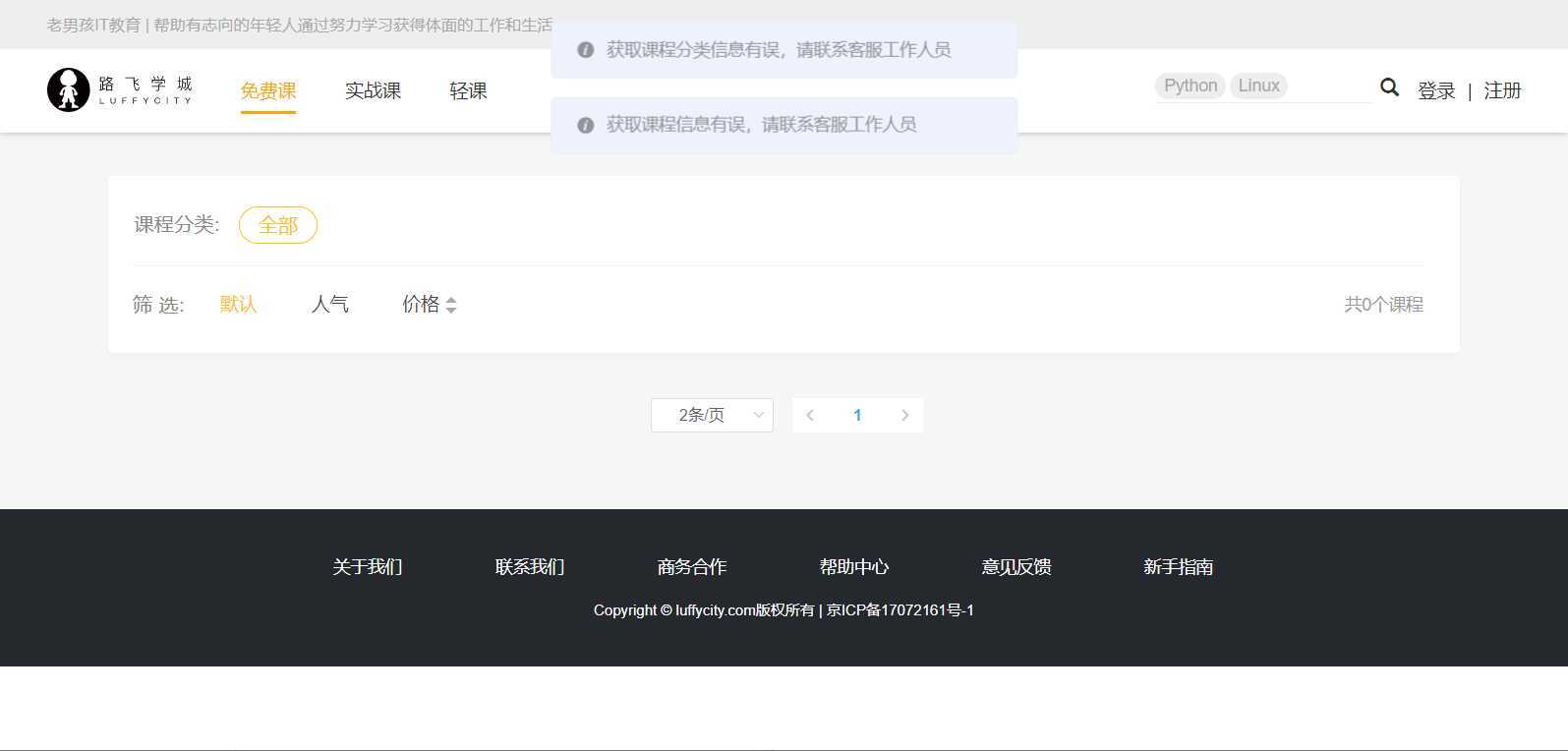
Task: Click the 老男孩IT教育 header slogan
Action: (x=300, y=25)
